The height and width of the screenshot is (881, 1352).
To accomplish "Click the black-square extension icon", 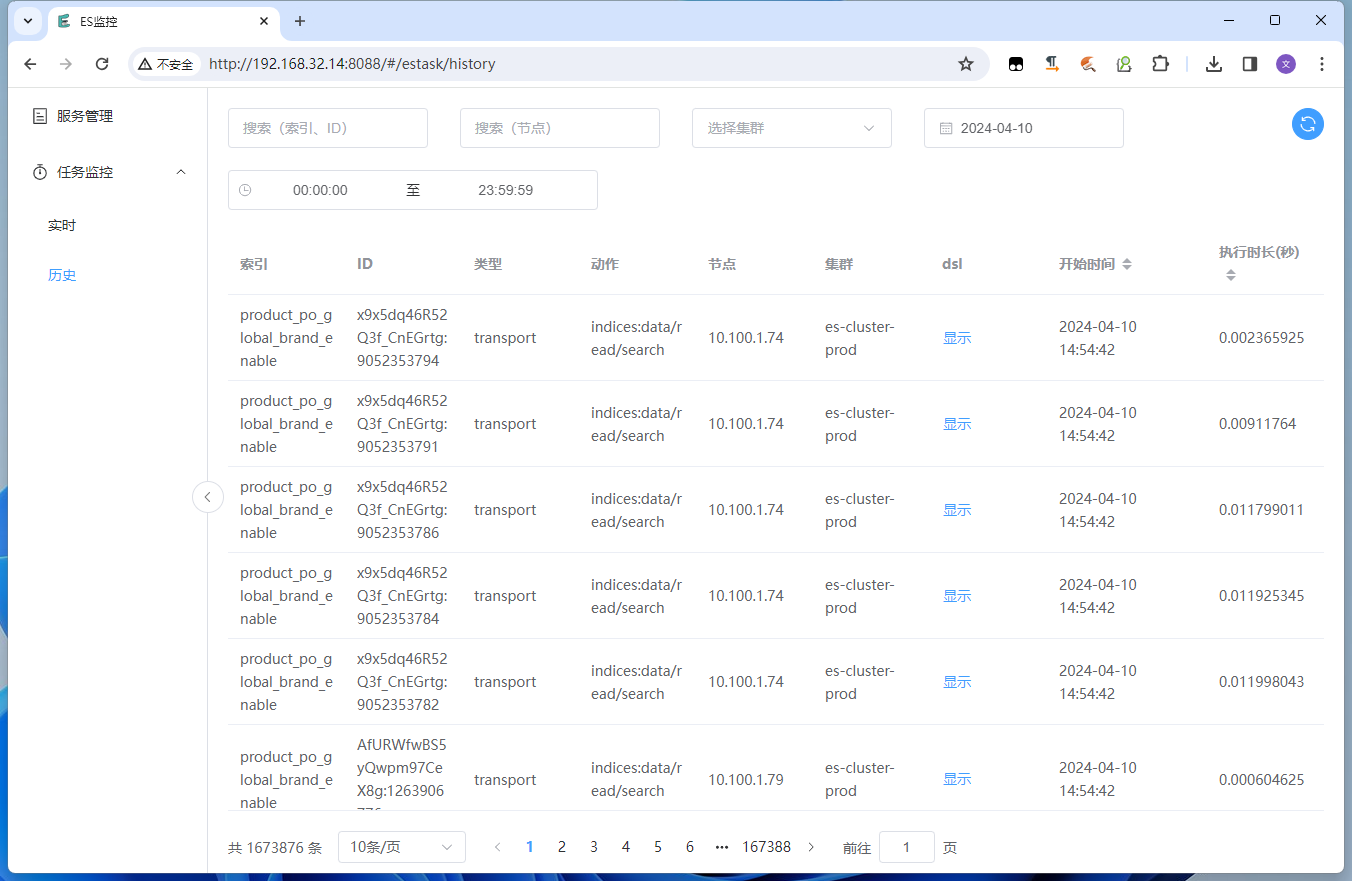I will click(1016, 64).
